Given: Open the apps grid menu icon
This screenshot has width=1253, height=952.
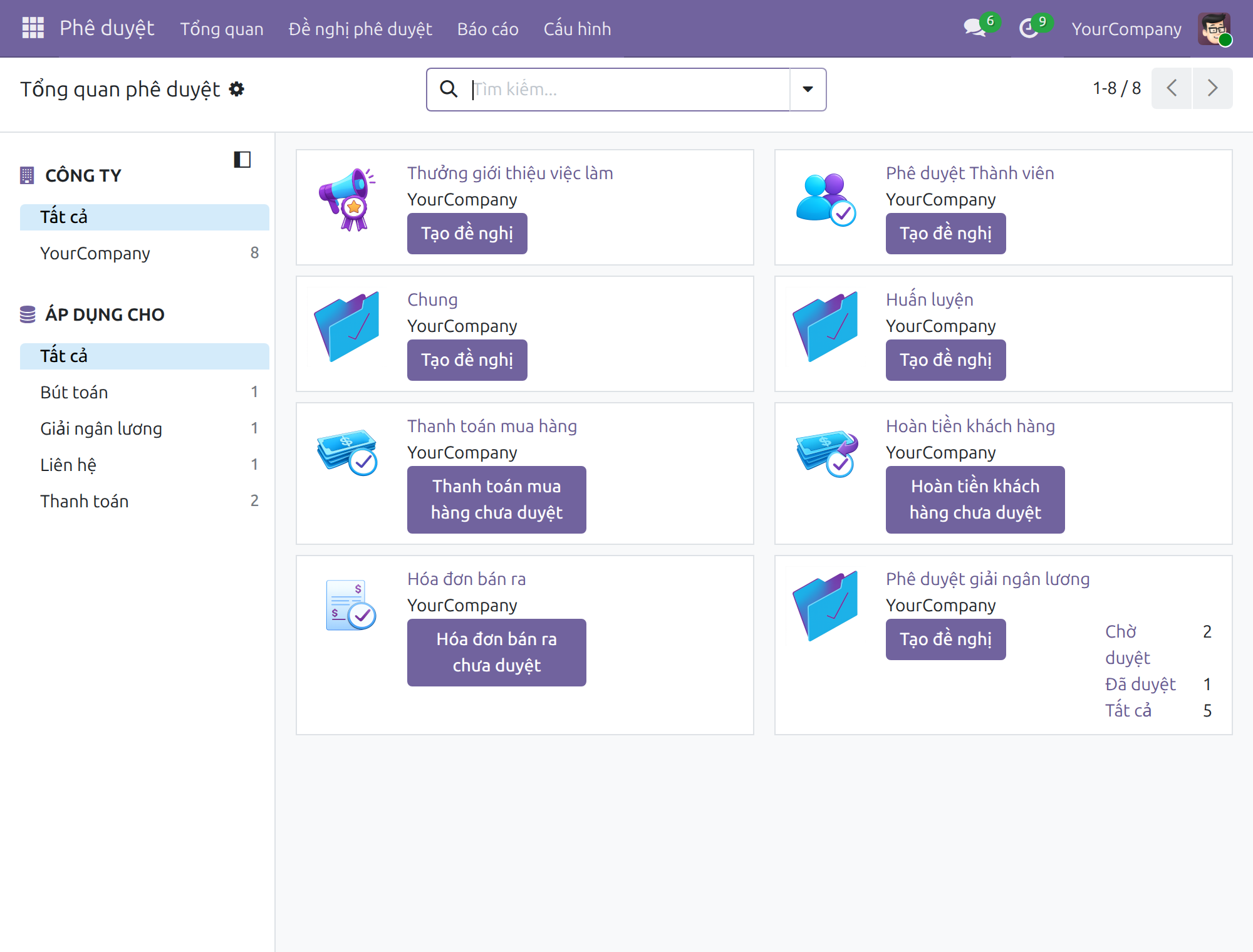Looking at the screenshot, I should [33, 28].
